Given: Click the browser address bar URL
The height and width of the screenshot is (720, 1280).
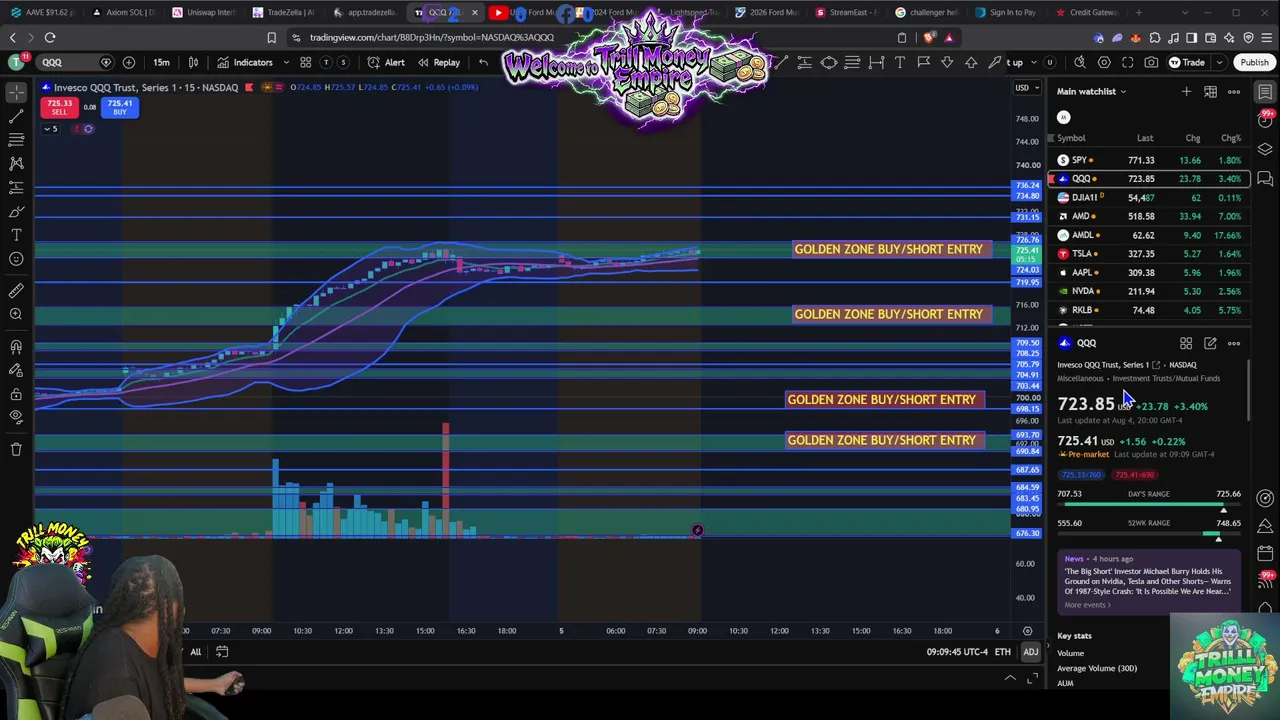Looking at the screenshot, I should click(432, 38).
